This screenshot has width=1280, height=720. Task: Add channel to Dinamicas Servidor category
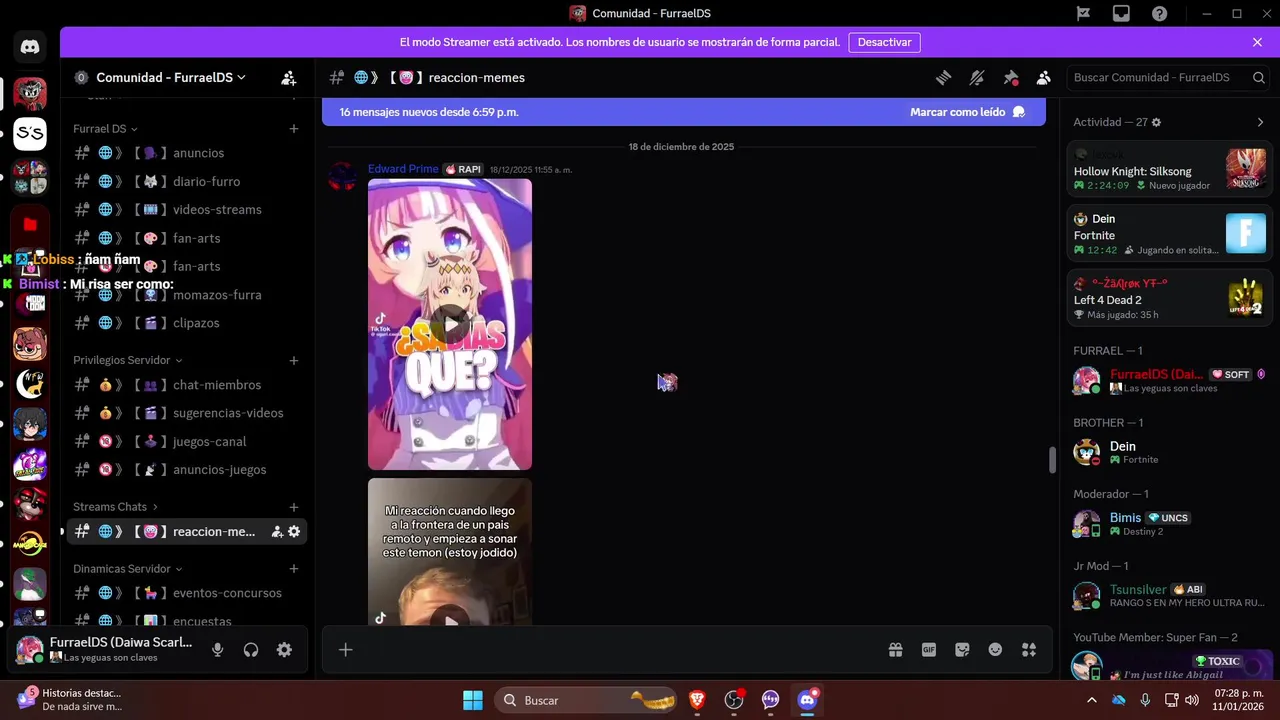point(294,569)
